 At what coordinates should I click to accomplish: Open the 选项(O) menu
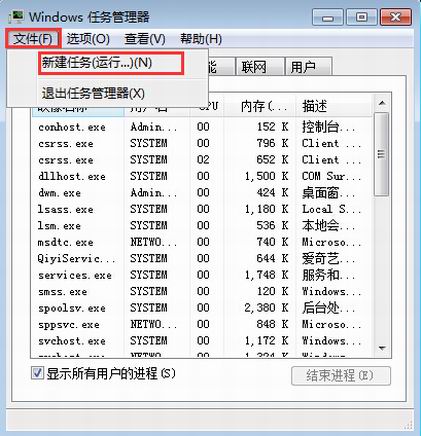pyautogui.click(x=88, y=39)
